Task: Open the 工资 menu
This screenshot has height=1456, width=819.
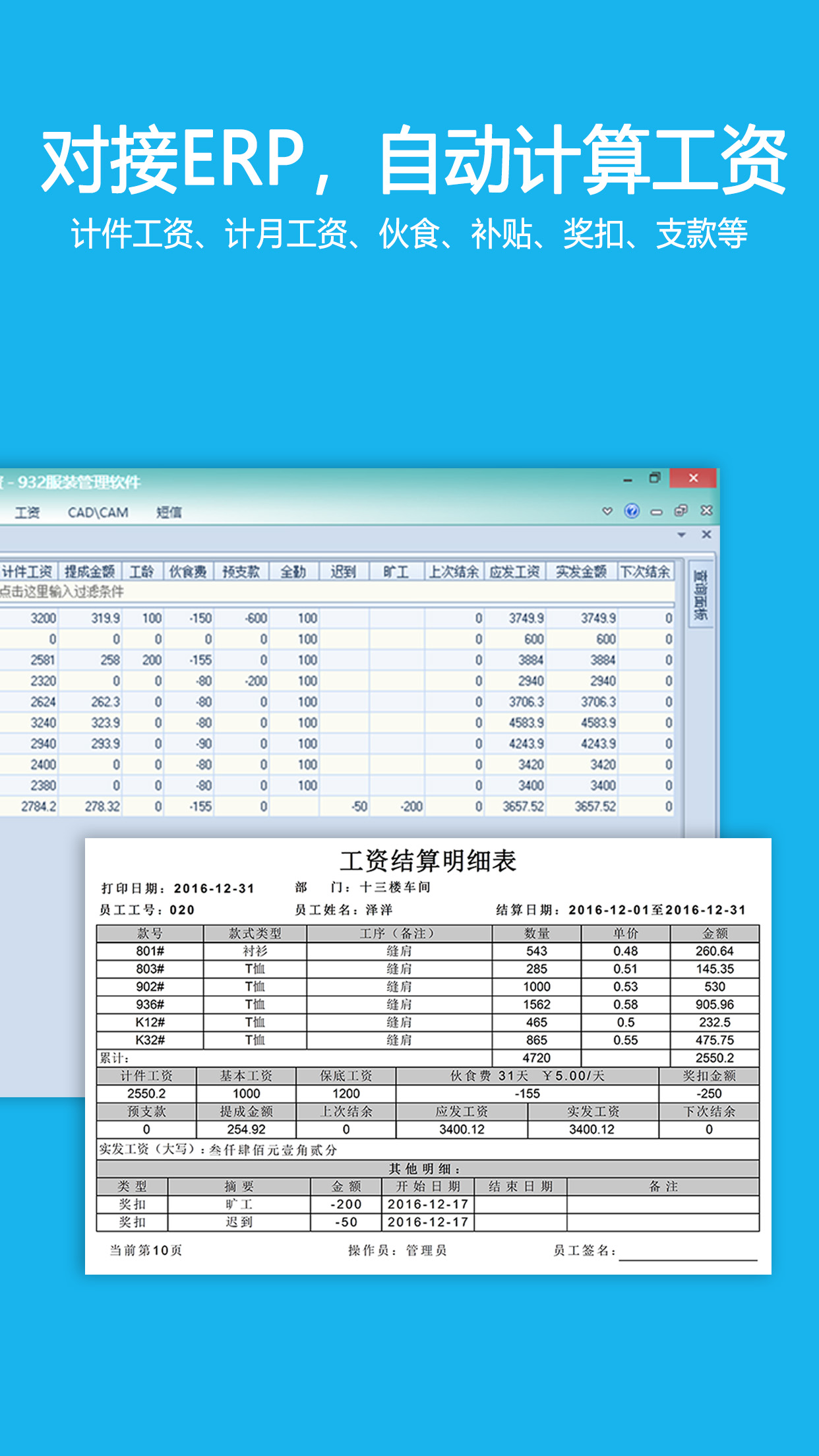Action: tap(27, 512)
